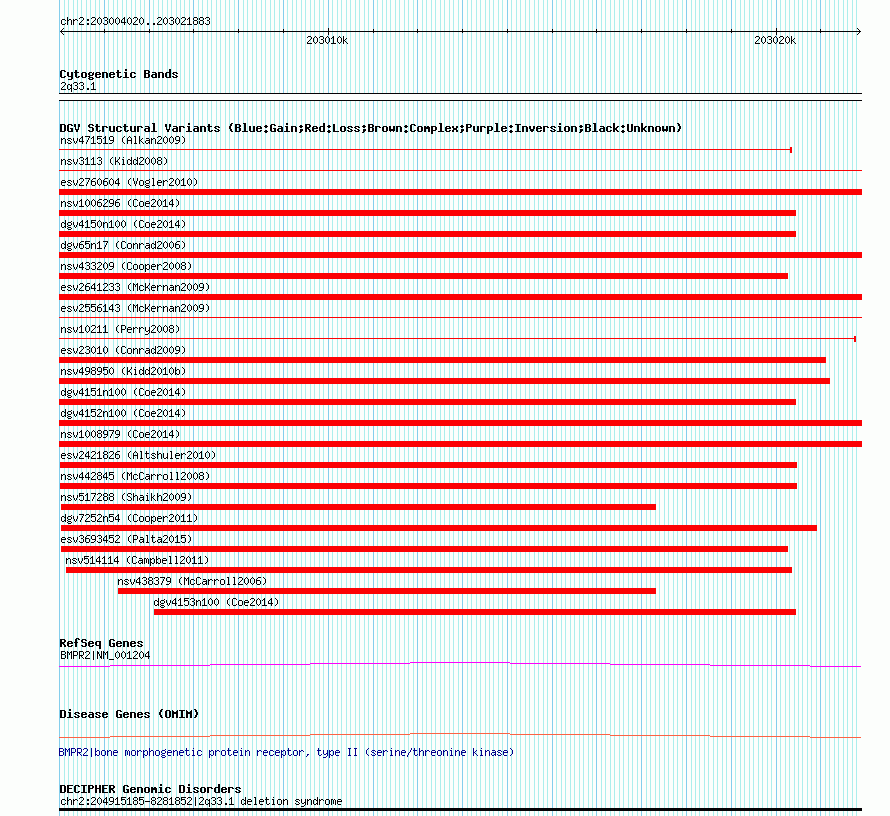Click the left arrowhead of the ruler
Viewport: 890px width, 816px height.
tap(62, 32)
